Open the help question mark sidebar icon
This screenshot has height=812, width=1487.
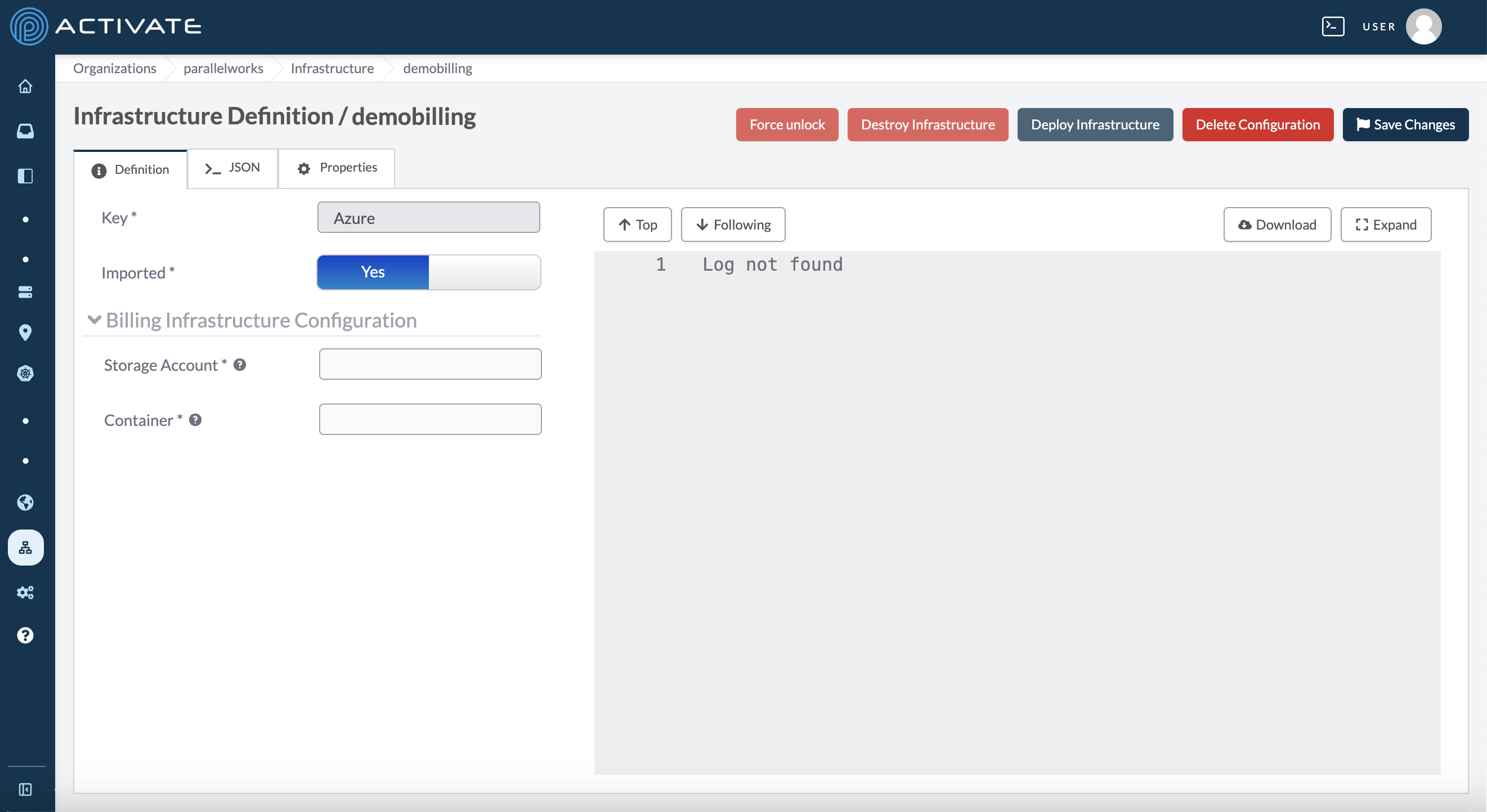pyautogui.click(x=26, y=635)
